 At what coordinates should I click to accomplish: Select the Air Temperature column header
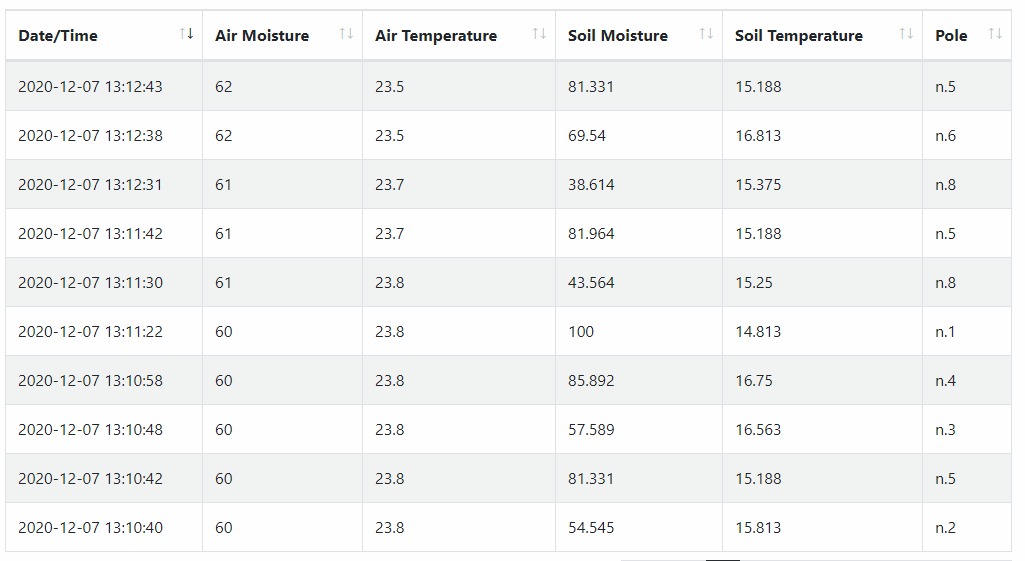459,35
